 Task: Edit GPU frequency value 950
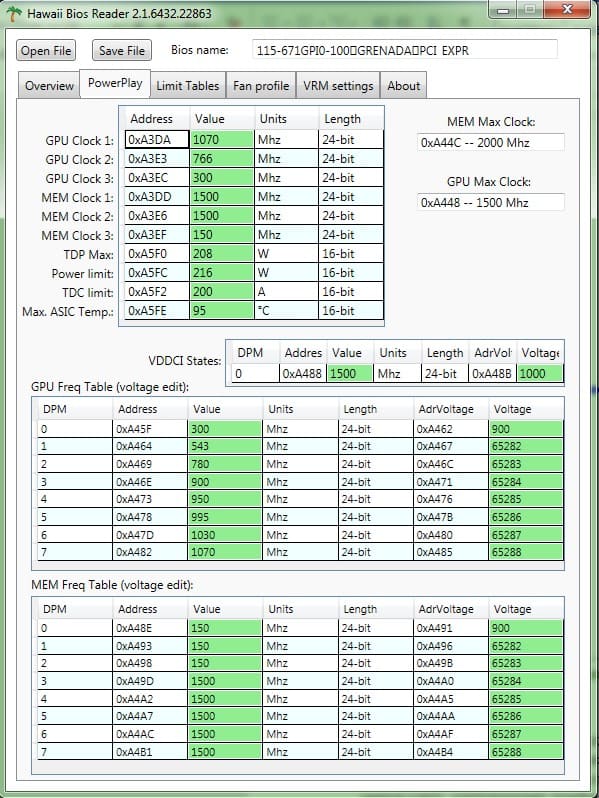click(224, 499)
